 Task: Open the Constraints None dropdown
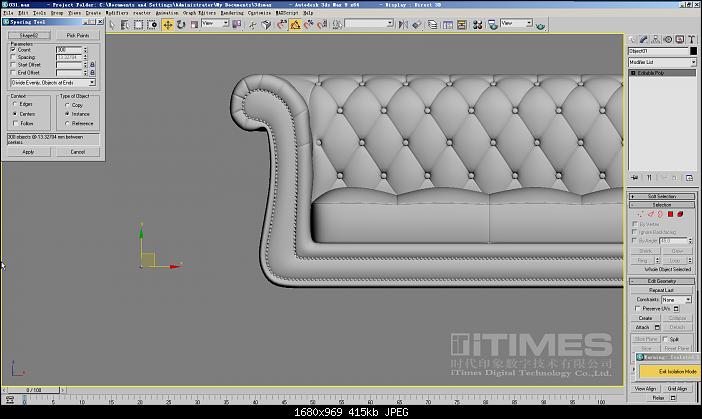[676, 299]
